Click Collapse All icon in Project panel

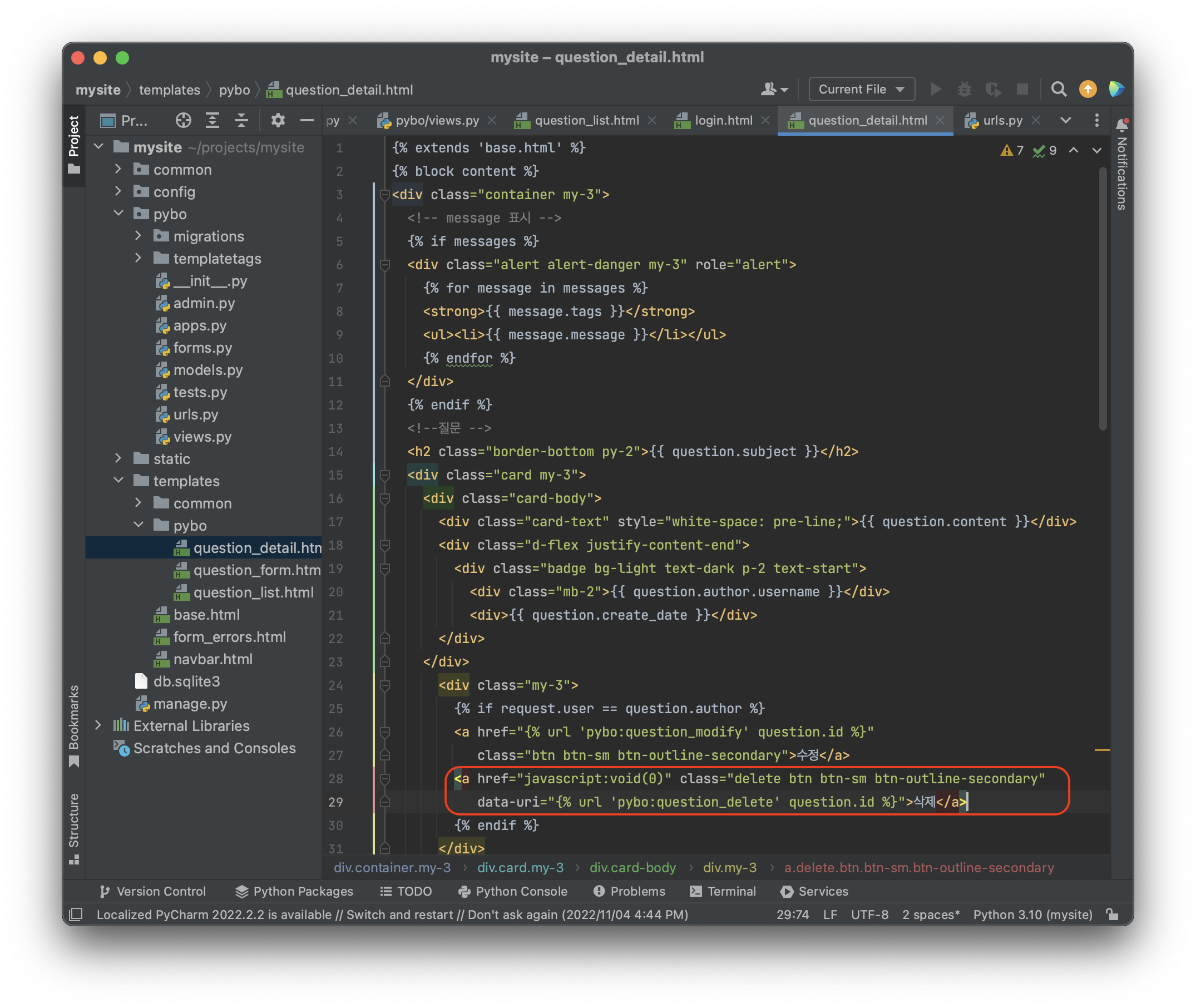(x=242, y=121)
